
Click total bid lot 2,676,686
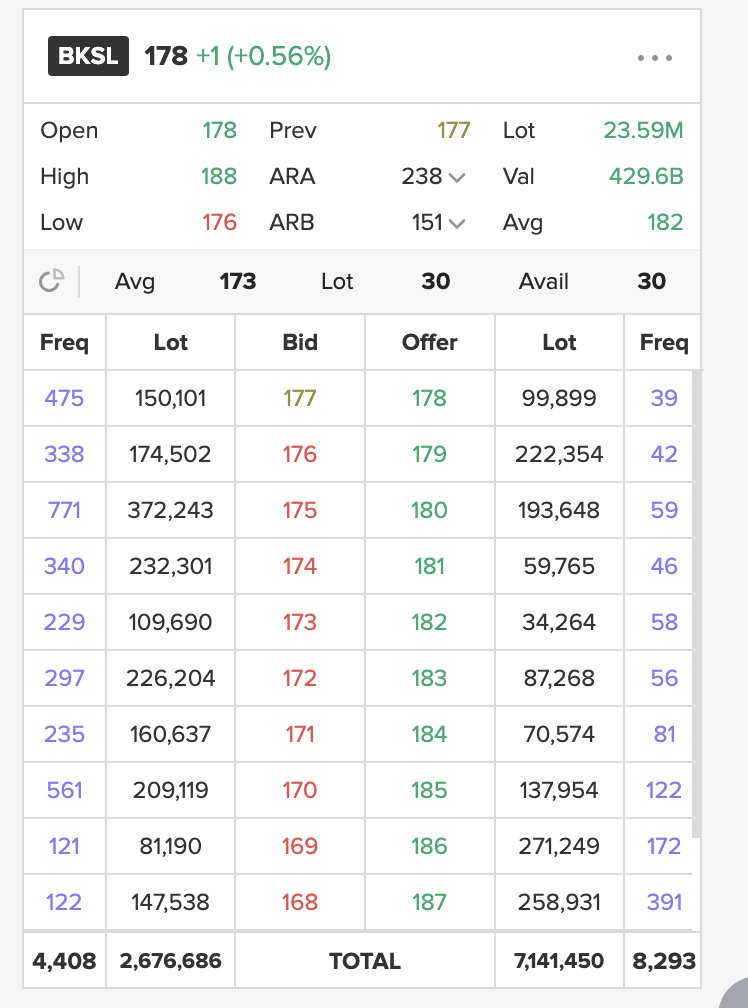(x=170, y=961)
